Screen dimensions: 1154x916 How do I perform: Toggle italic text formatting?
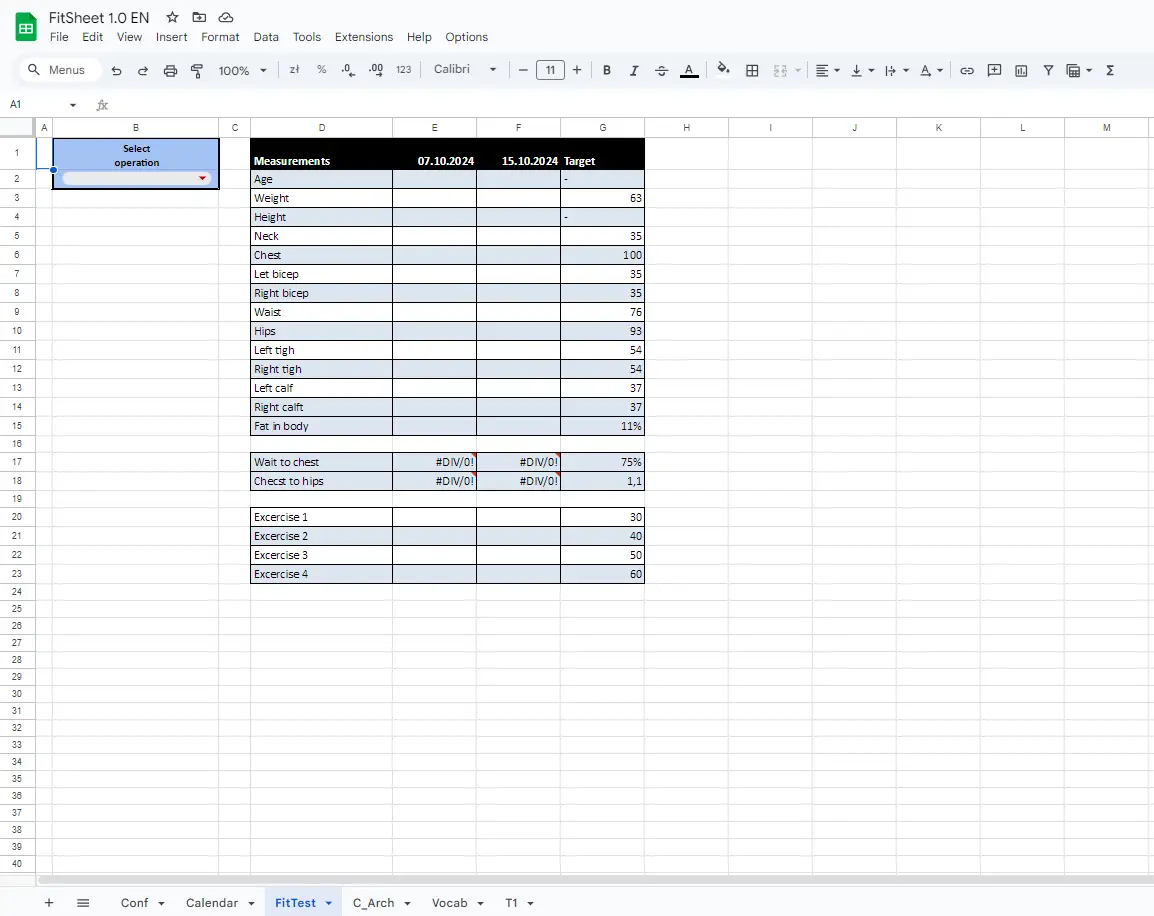tap(634, 71)
